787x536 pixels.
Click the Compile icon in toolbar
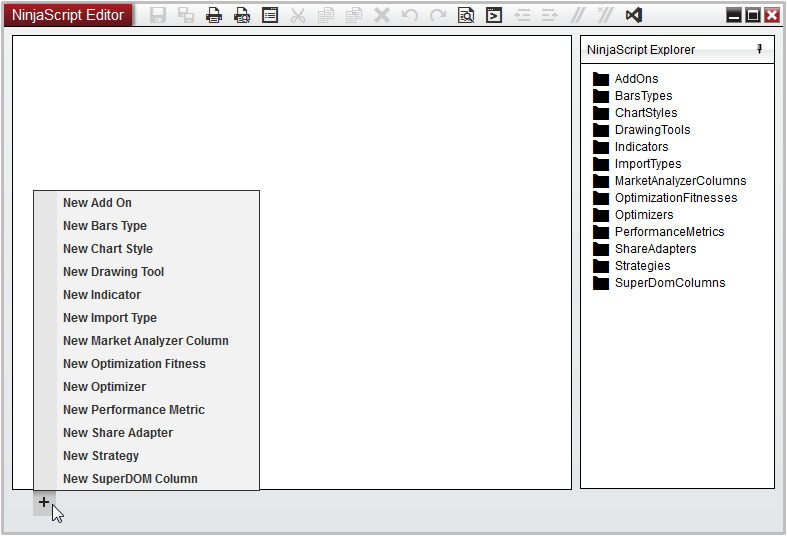[x=494, y=15]
